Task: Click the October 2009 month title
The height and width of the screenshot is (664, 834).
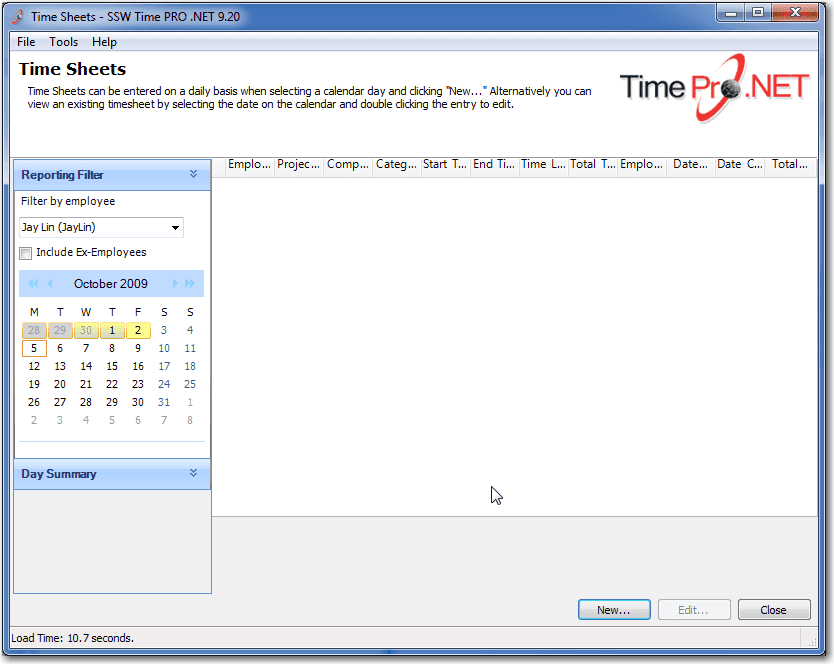Action: coord(110,284)
